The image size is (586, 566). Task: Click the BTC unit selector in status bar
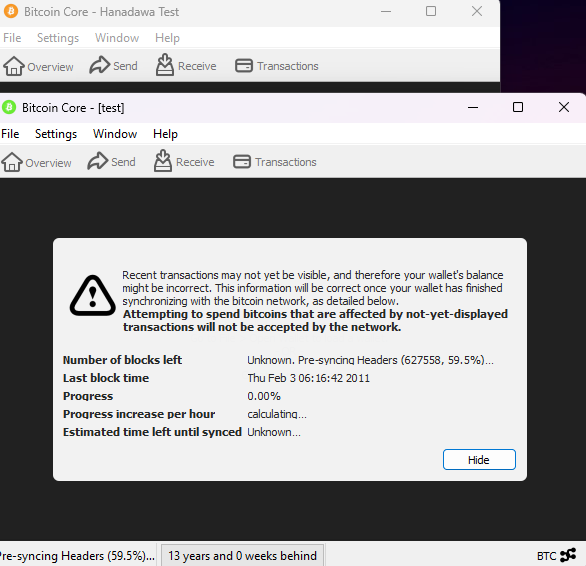click(546, 556)
